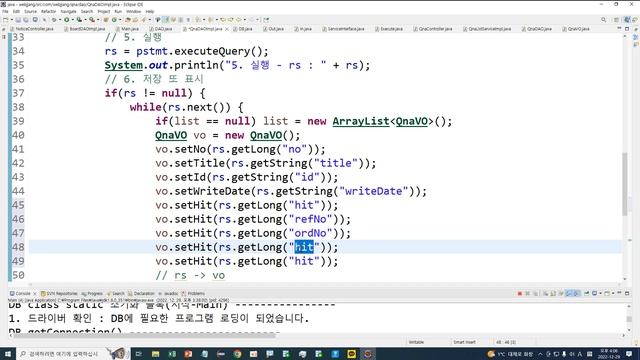
Task: Switch to NoticeController.java editor tab
Action: click(x=32, y=29)
